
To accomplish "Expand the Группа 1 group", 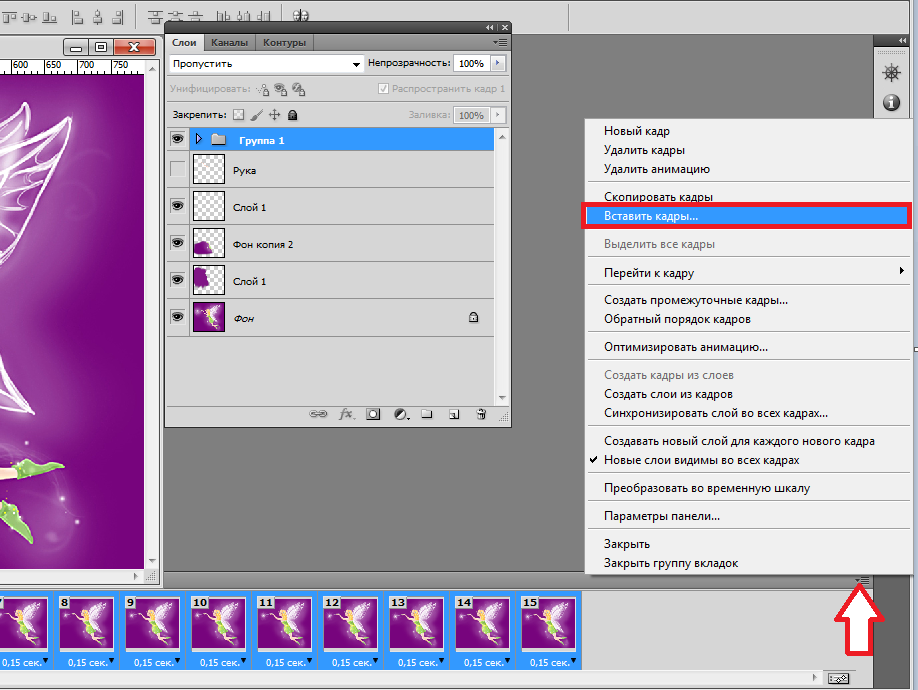I will click(x=198, y=139).
